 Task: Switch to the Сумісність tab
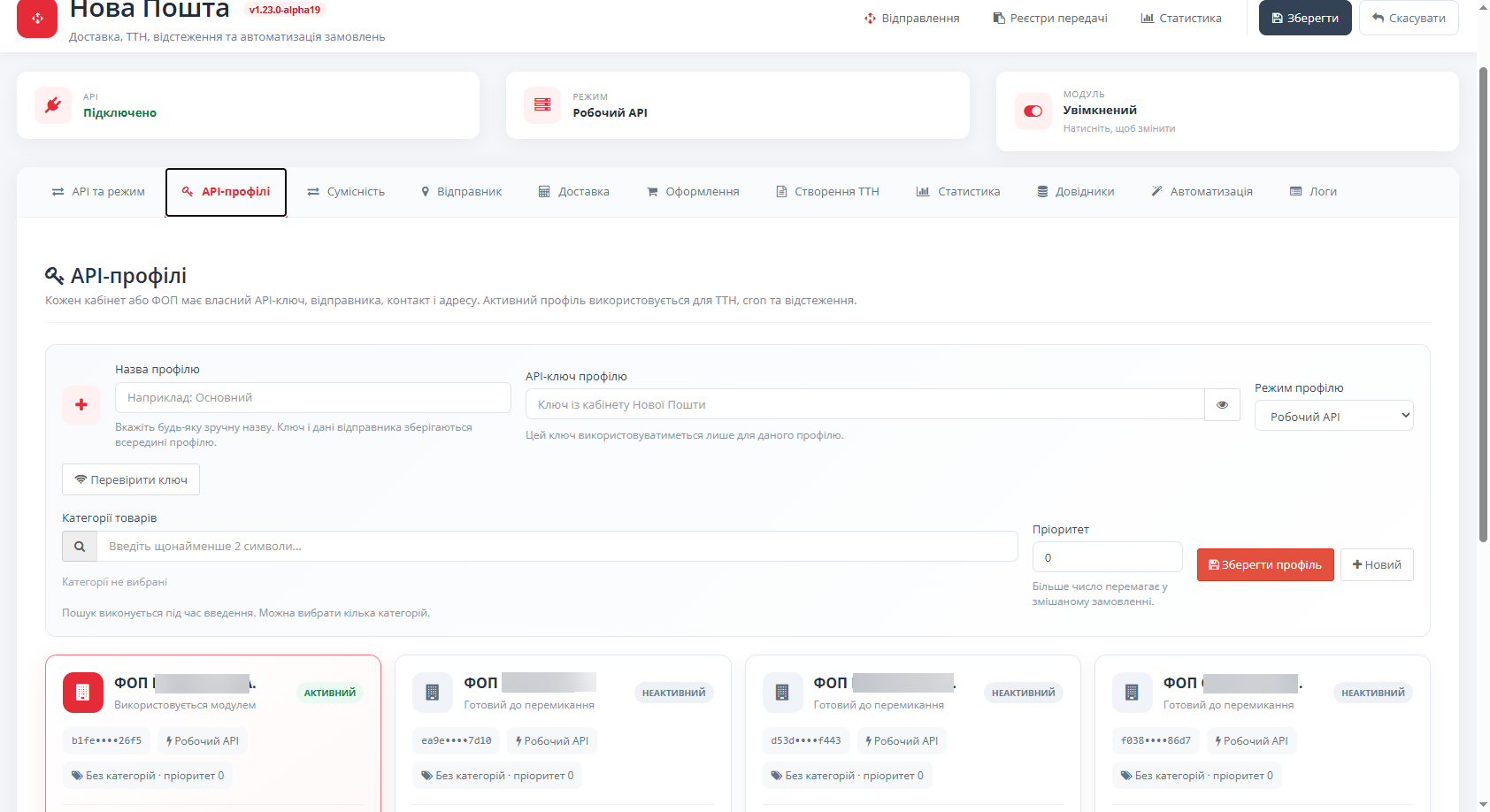click(346, 192)
